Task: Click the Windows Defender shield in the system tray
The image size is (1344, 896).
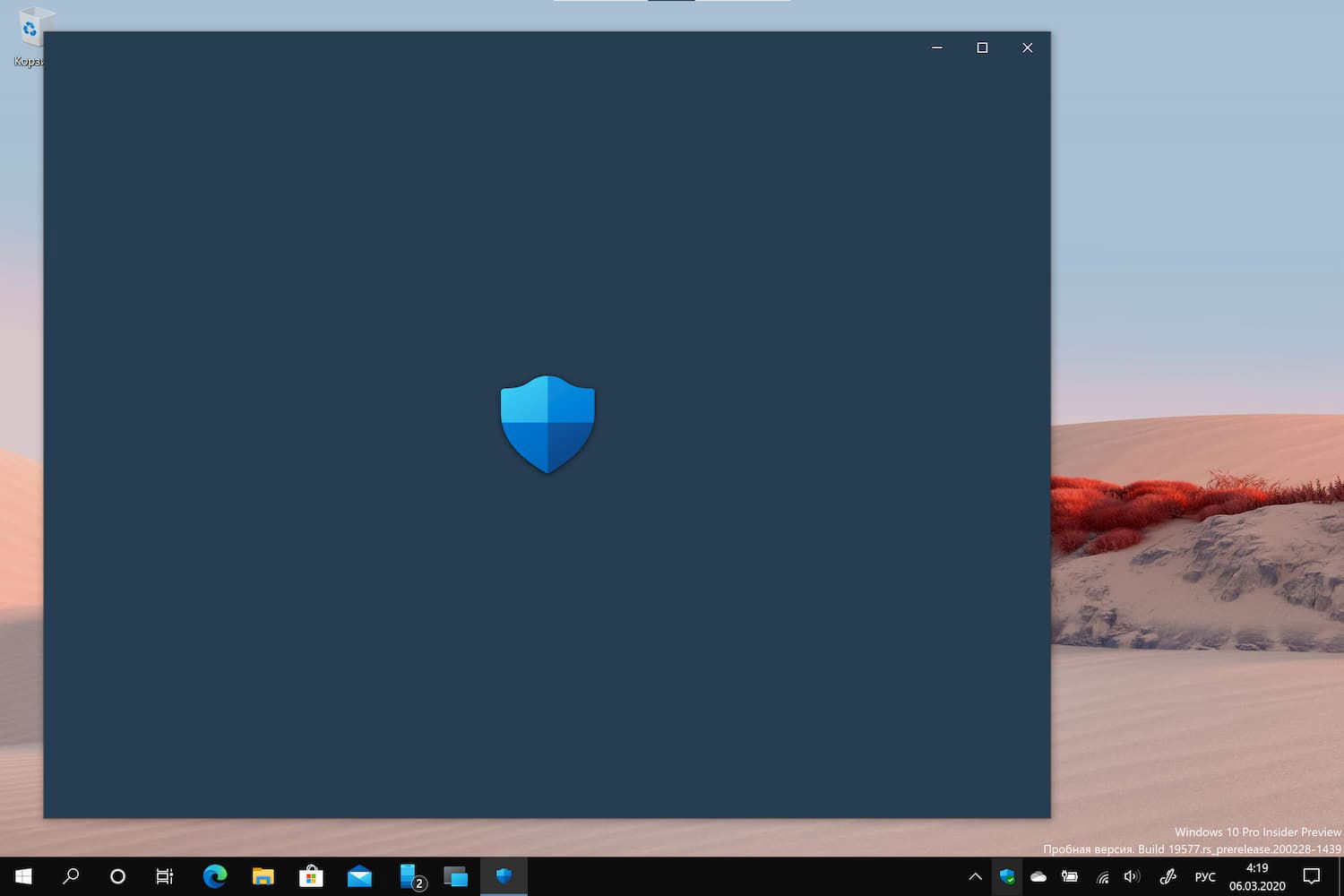Action: coord(1007,876)
